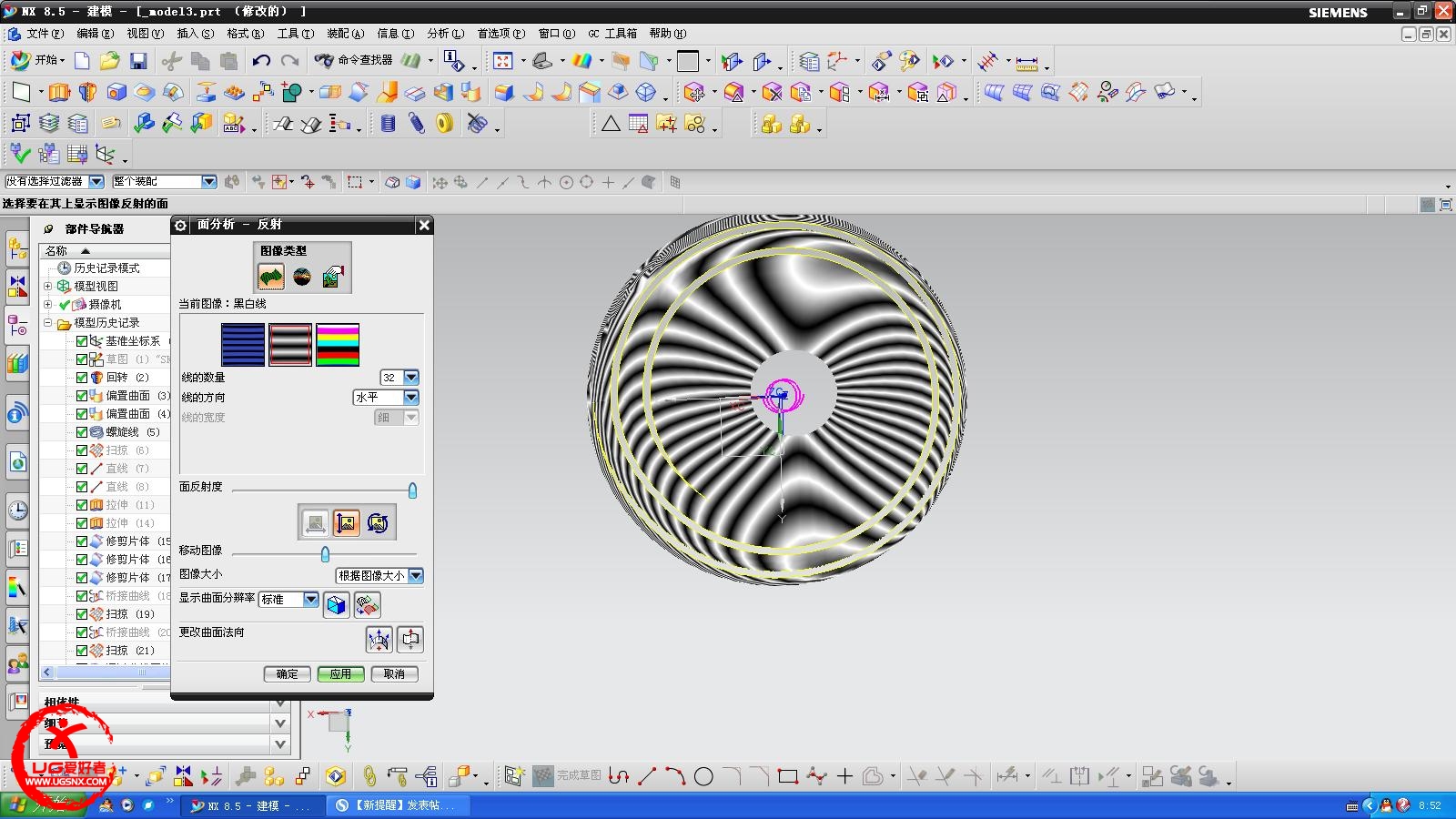
Task: Click the 开始 start button in toolbar
Action: (38, 60)
